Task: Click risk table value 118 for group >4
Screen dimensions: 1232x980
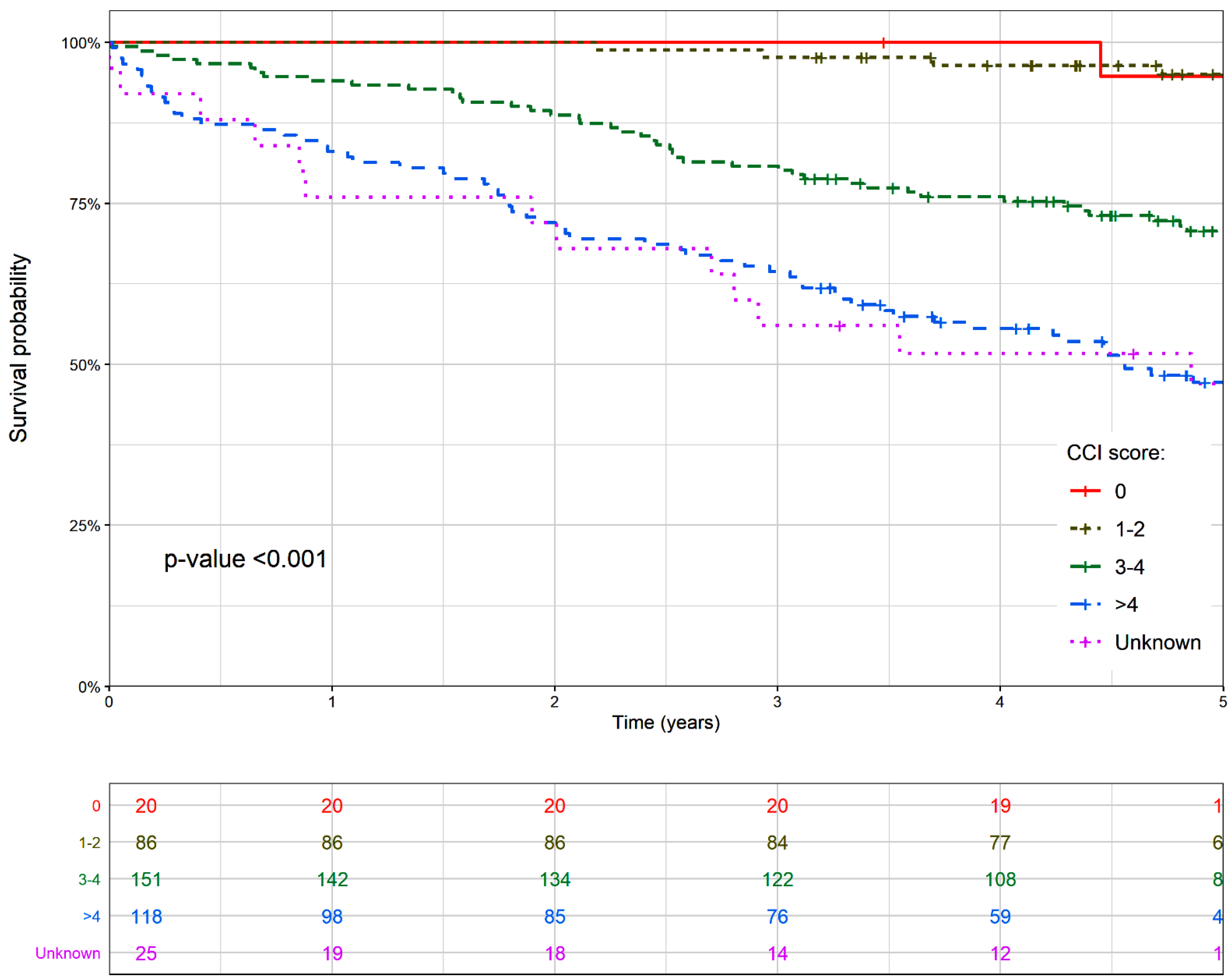Action: coord(146,917)
